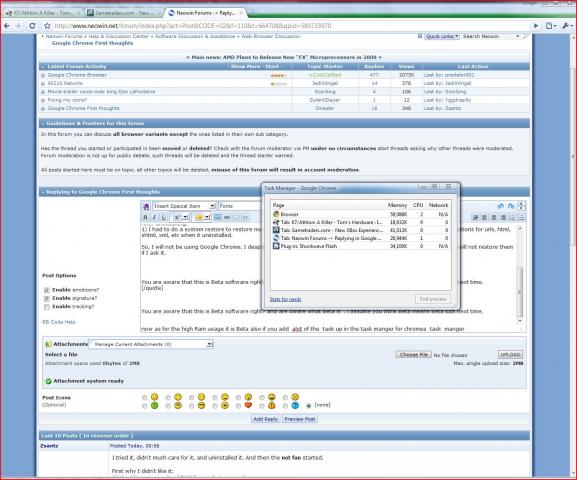Sort Task Manager by the Memory column
Viewport: 577px width, 480px height.
click(x=397, y=205)
